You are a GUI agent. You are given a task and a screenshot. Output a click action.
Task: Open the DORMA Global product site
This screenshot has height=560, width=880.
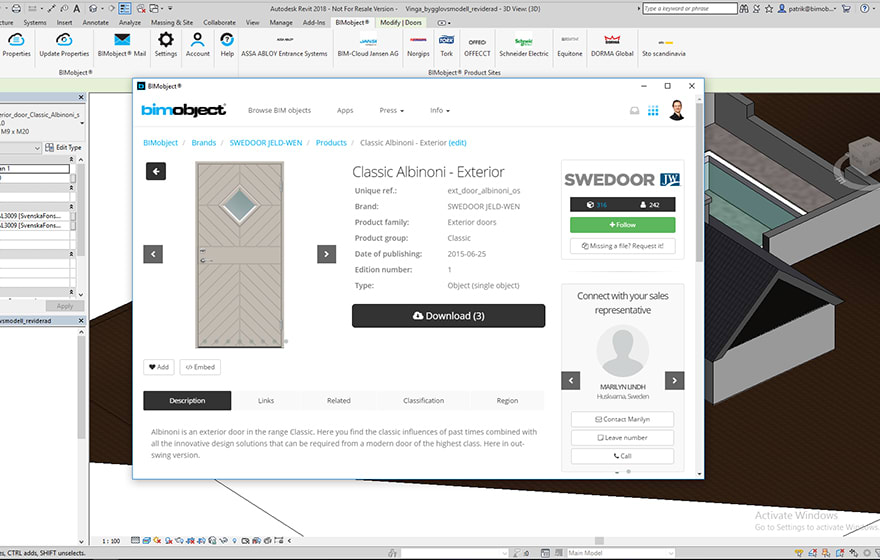[x=612, y=46]
